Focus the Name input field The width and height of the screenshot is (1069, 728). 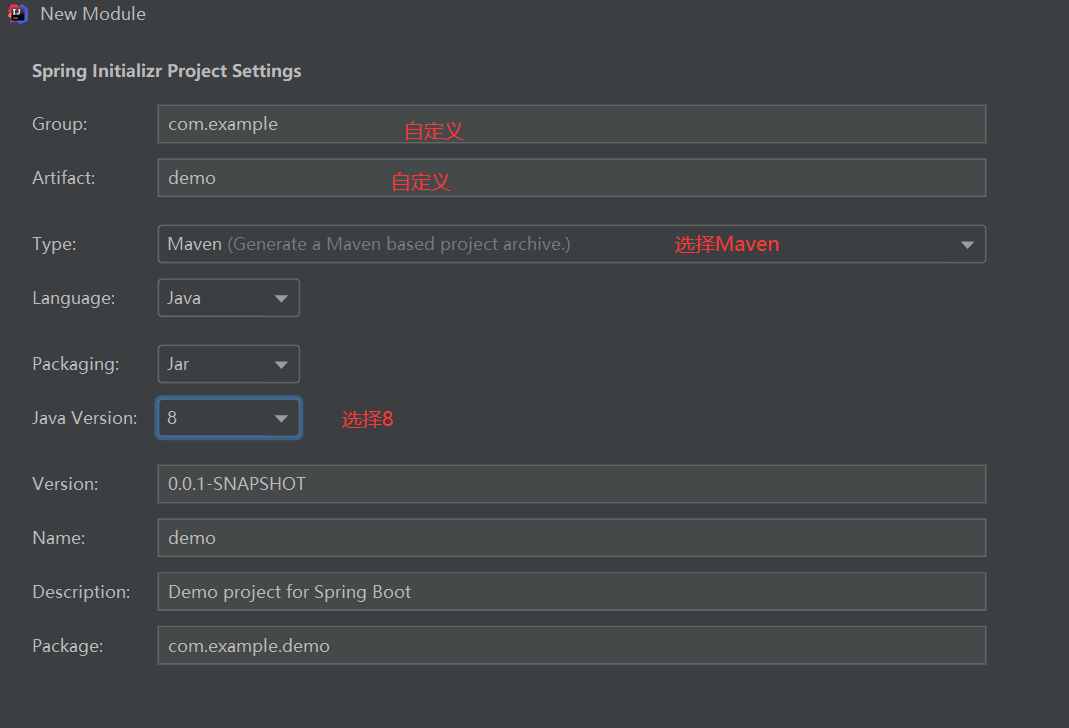[x=571, y=538]
